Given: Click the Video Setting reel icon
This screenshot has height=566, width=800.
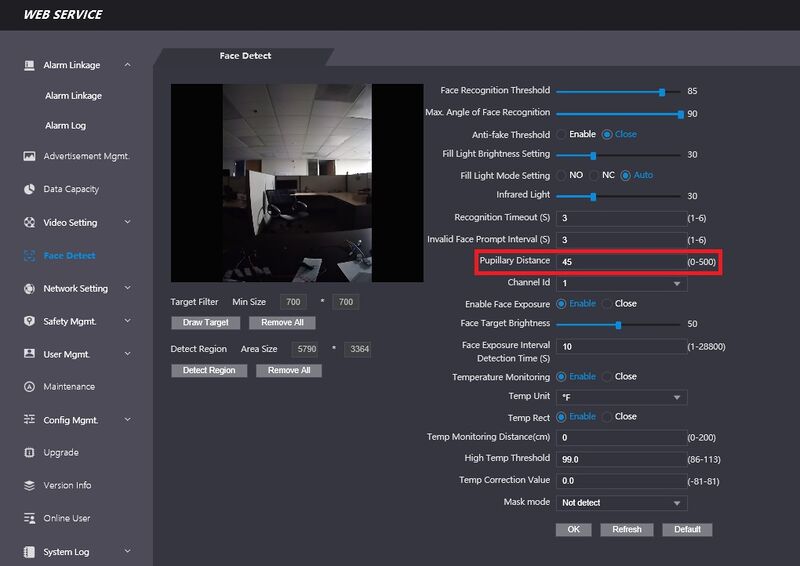Looking at the screenshot, I should [x=30, y=223].
